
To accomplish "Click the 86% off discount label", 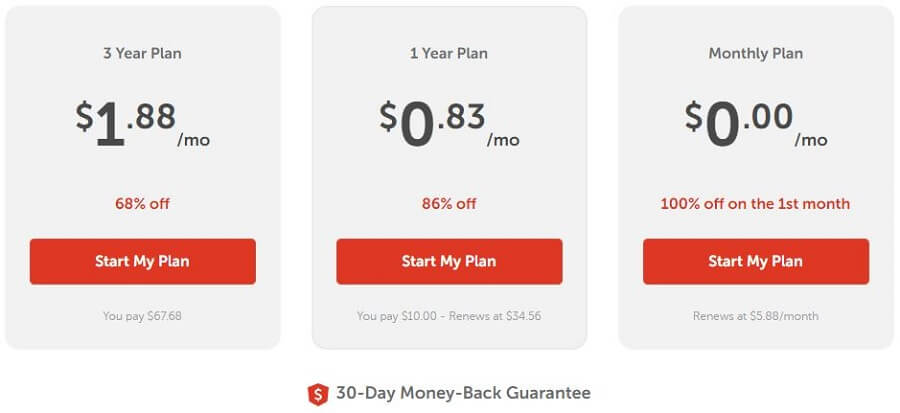I will point(449,204).
